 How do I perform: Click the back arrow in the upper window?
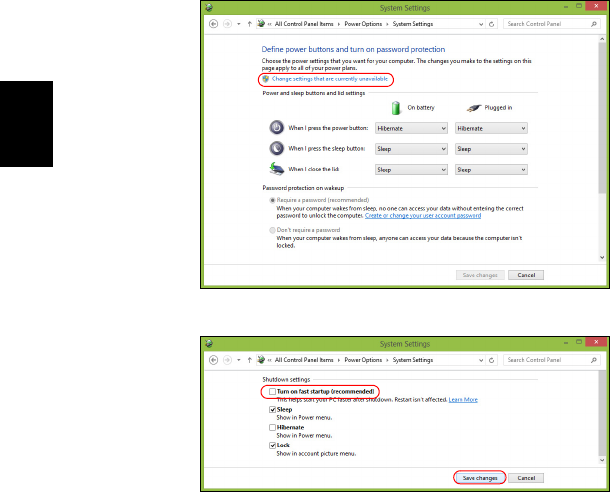click(x=213, y=24)
